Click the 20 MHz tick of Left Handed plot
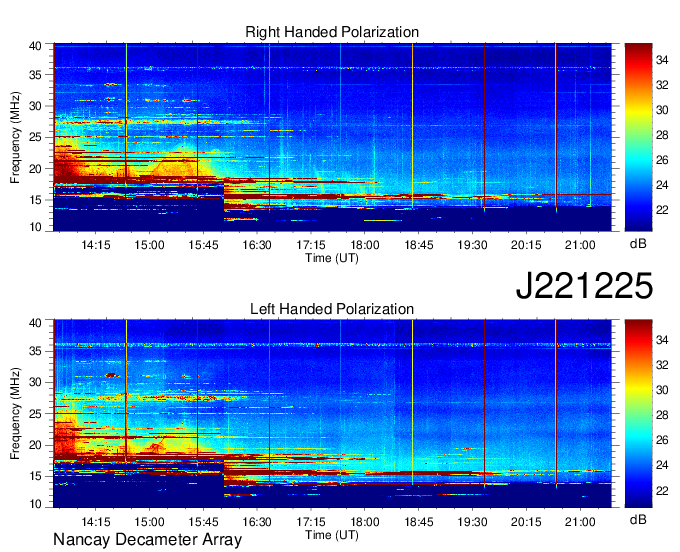This screenshot has height=552, width=680. (35, 445)
